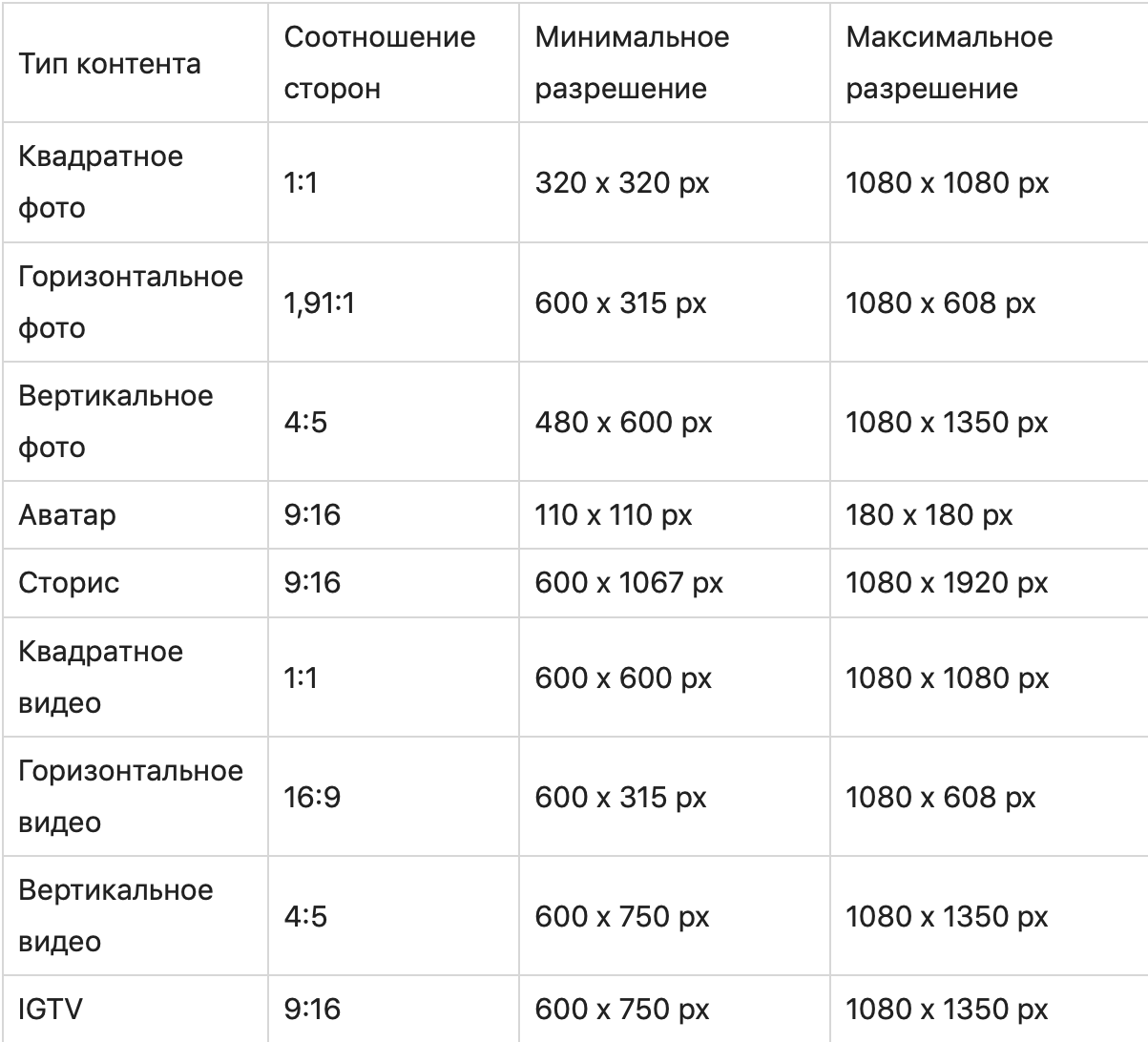Screen dimensions: 1148x1042
Task: Select the "Квадратное видео" row label
Action: pos(100,677)
